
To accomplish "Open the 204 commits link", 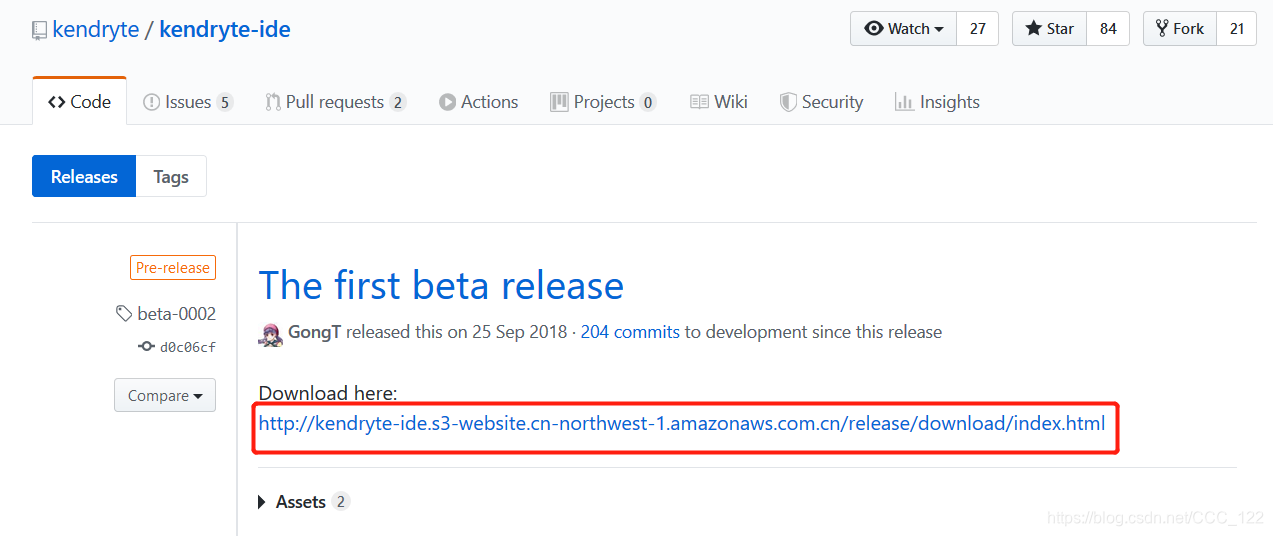I will click(630, 332).
